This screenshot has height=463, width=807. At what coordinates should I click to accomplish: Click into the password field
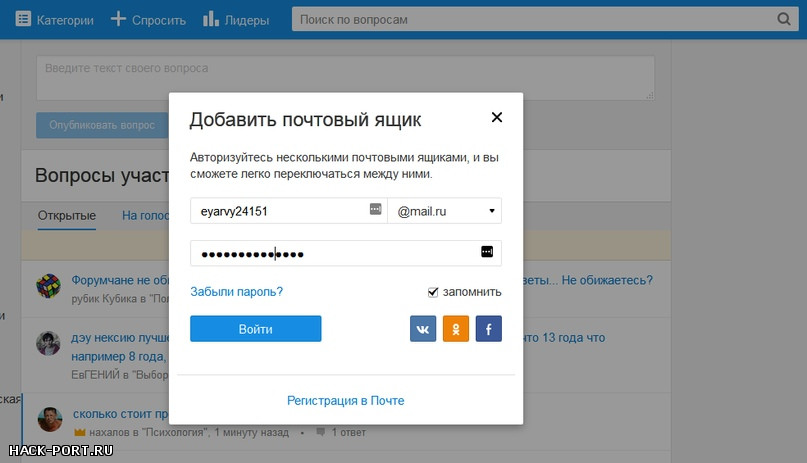pyautogui.click(x=346, y=253)
